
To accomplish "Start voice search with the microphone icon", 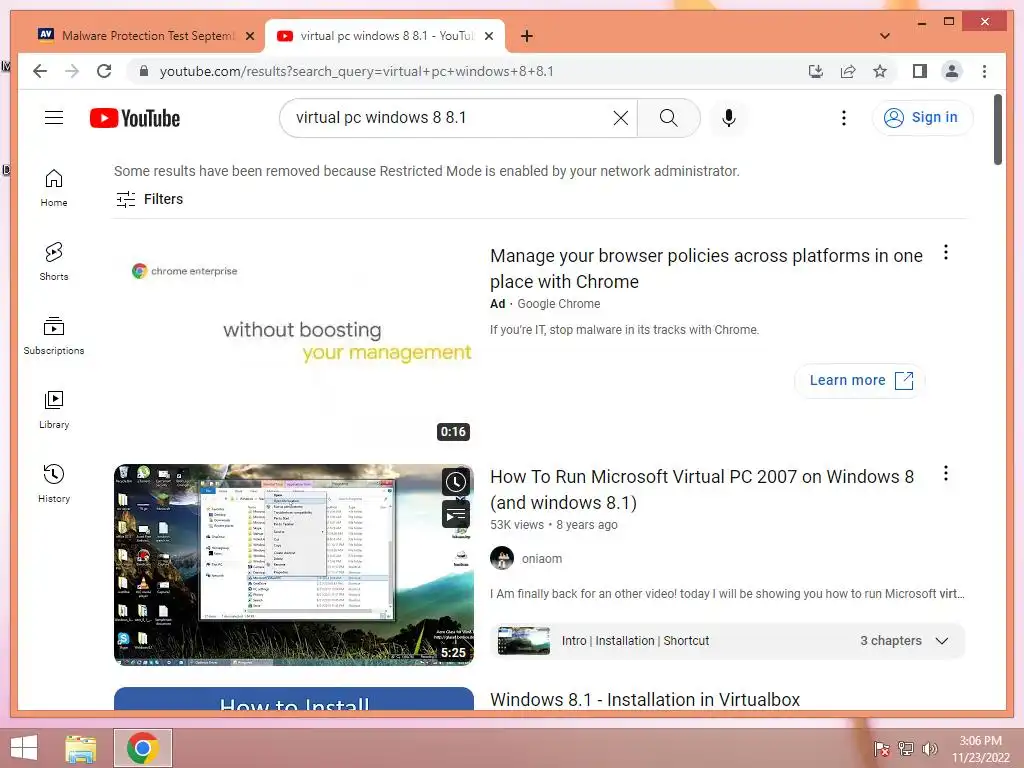I will click(729, 118).
